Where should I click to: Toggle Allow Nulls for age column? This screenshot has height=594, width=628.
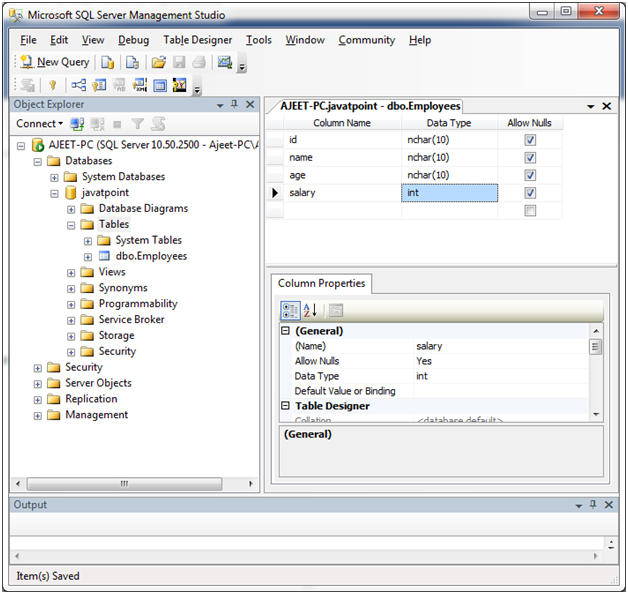click(530, 175)
